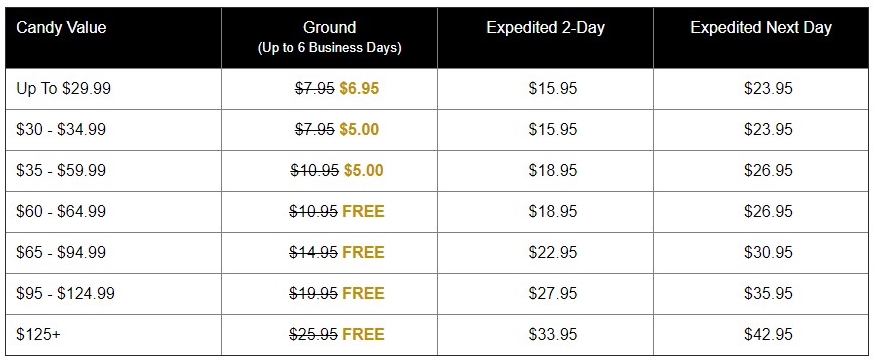Click the $30 - $34.99 candy value cell
This screenshot has height=363, width=875.
pos(61,130)
